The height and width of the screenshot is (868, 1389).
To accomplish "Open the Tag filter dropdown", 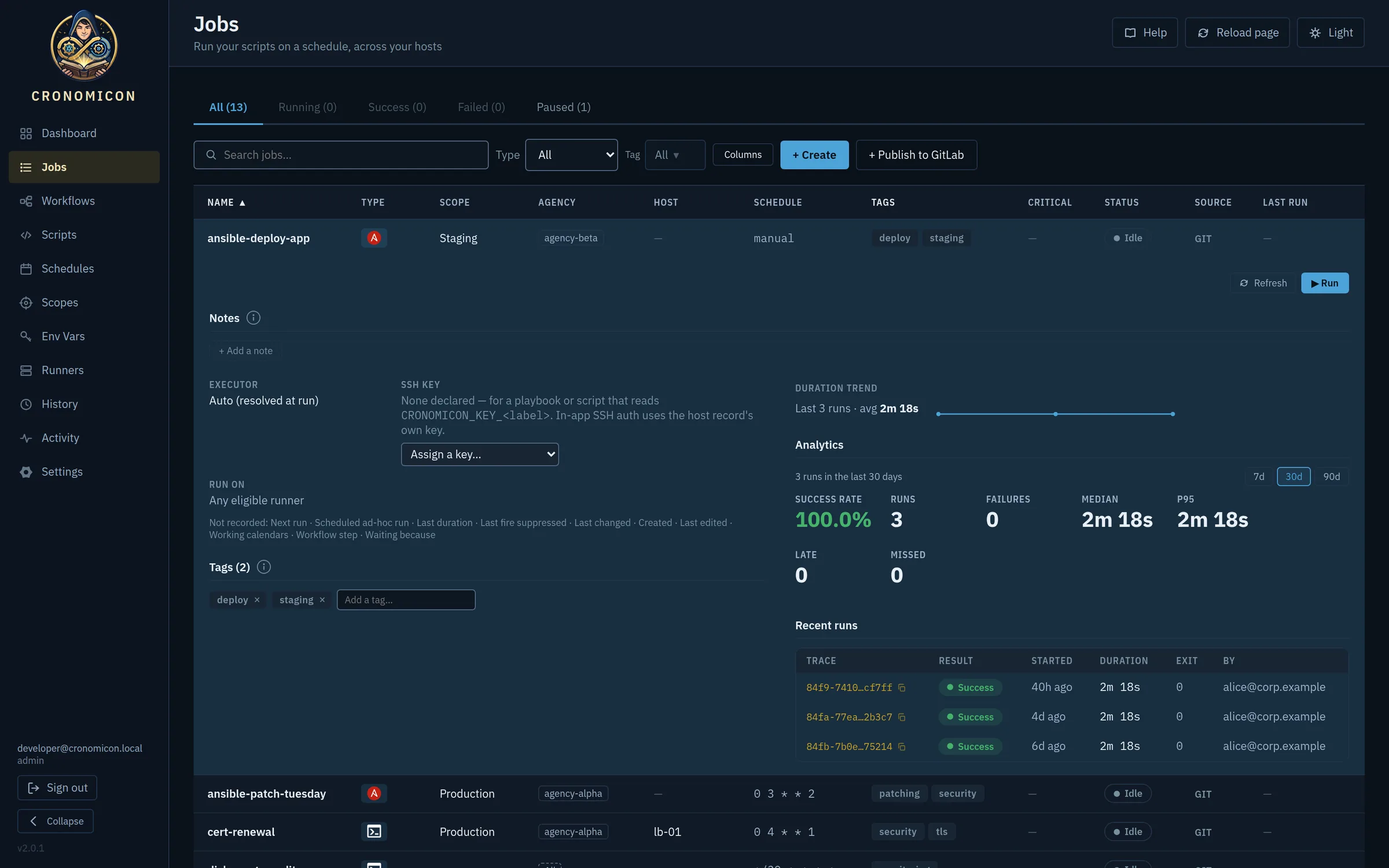I will click(x=675, y=155).
